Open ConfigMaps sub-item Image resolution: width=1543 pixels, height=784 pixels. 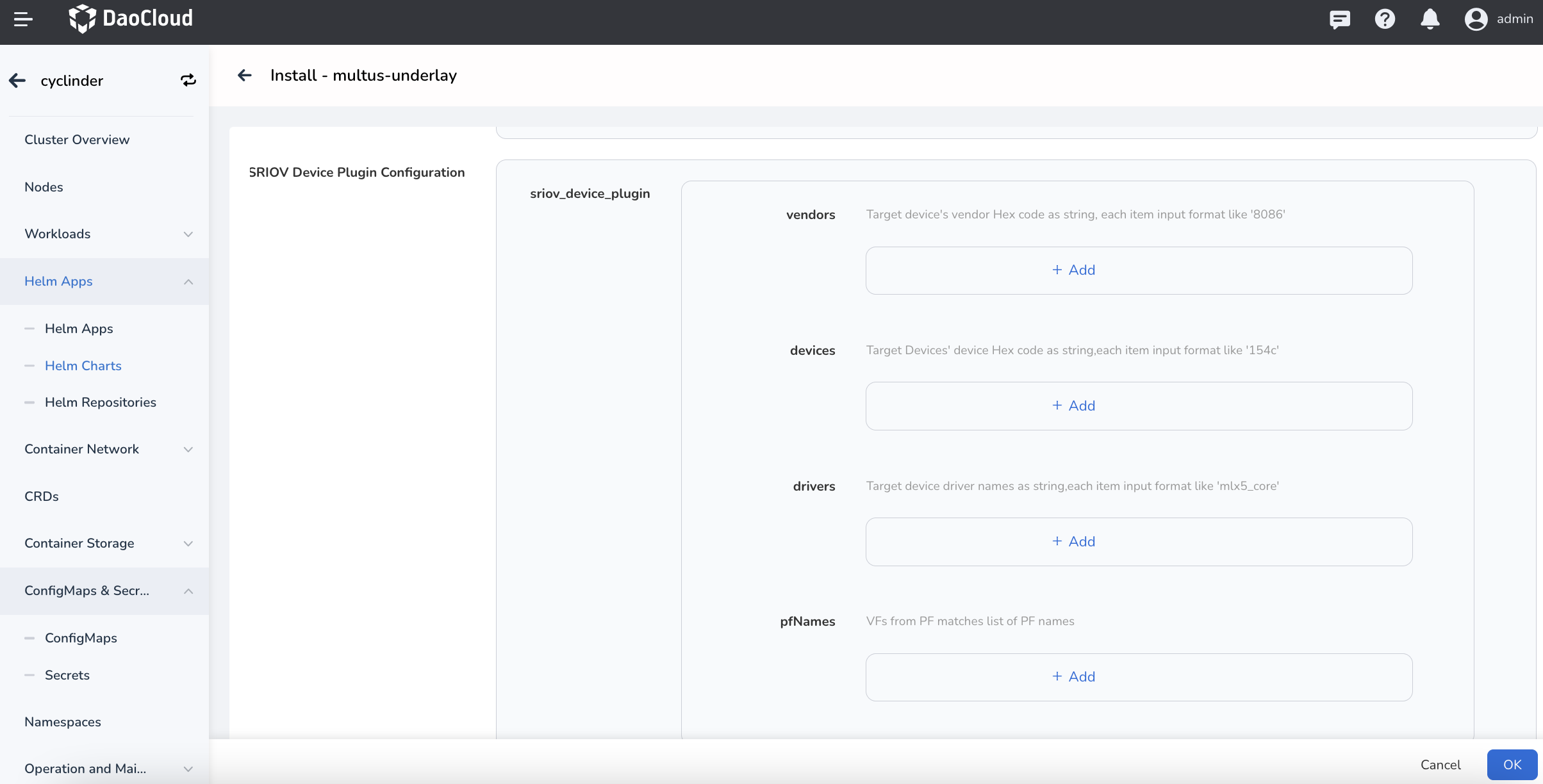[x=81, y=638]
